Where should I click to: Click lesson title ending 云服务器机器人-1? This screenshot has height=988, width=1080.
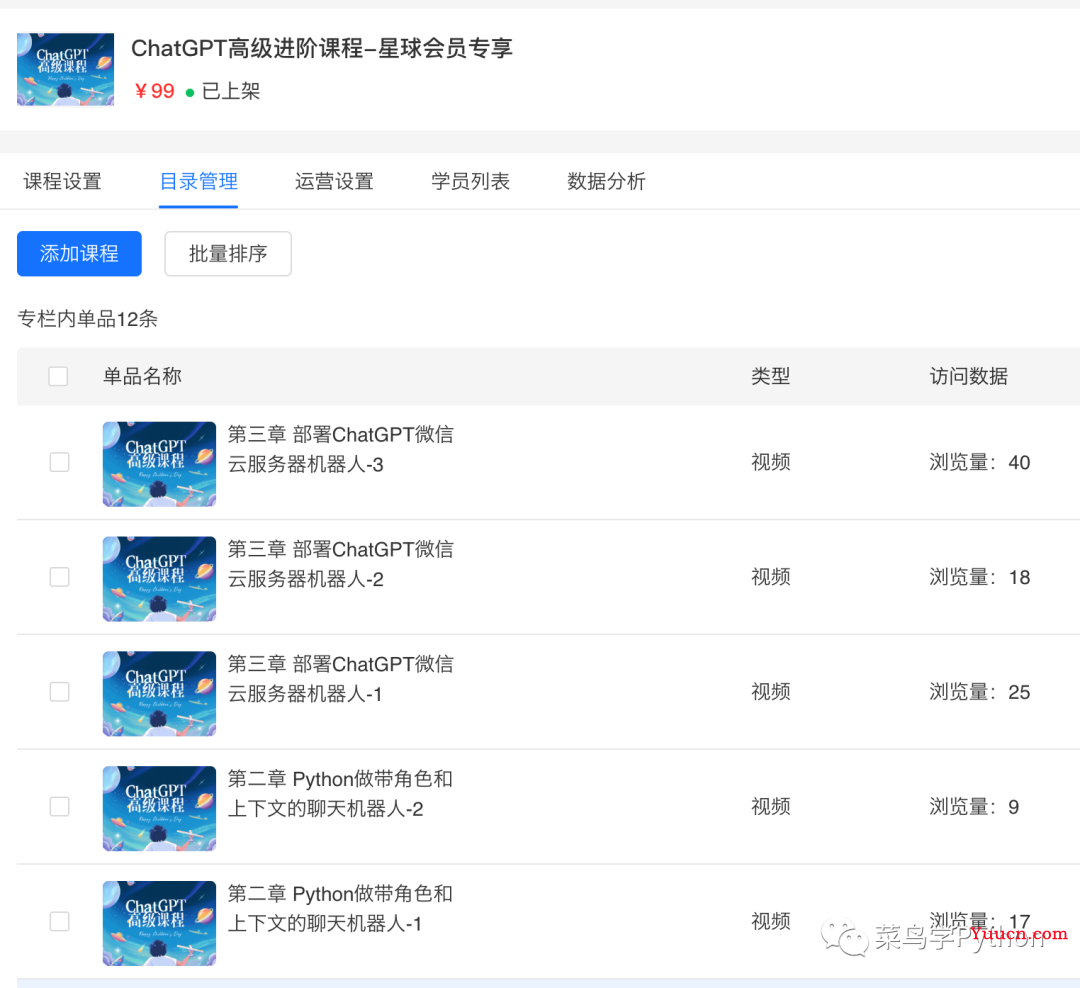click(x=340, y=679)
